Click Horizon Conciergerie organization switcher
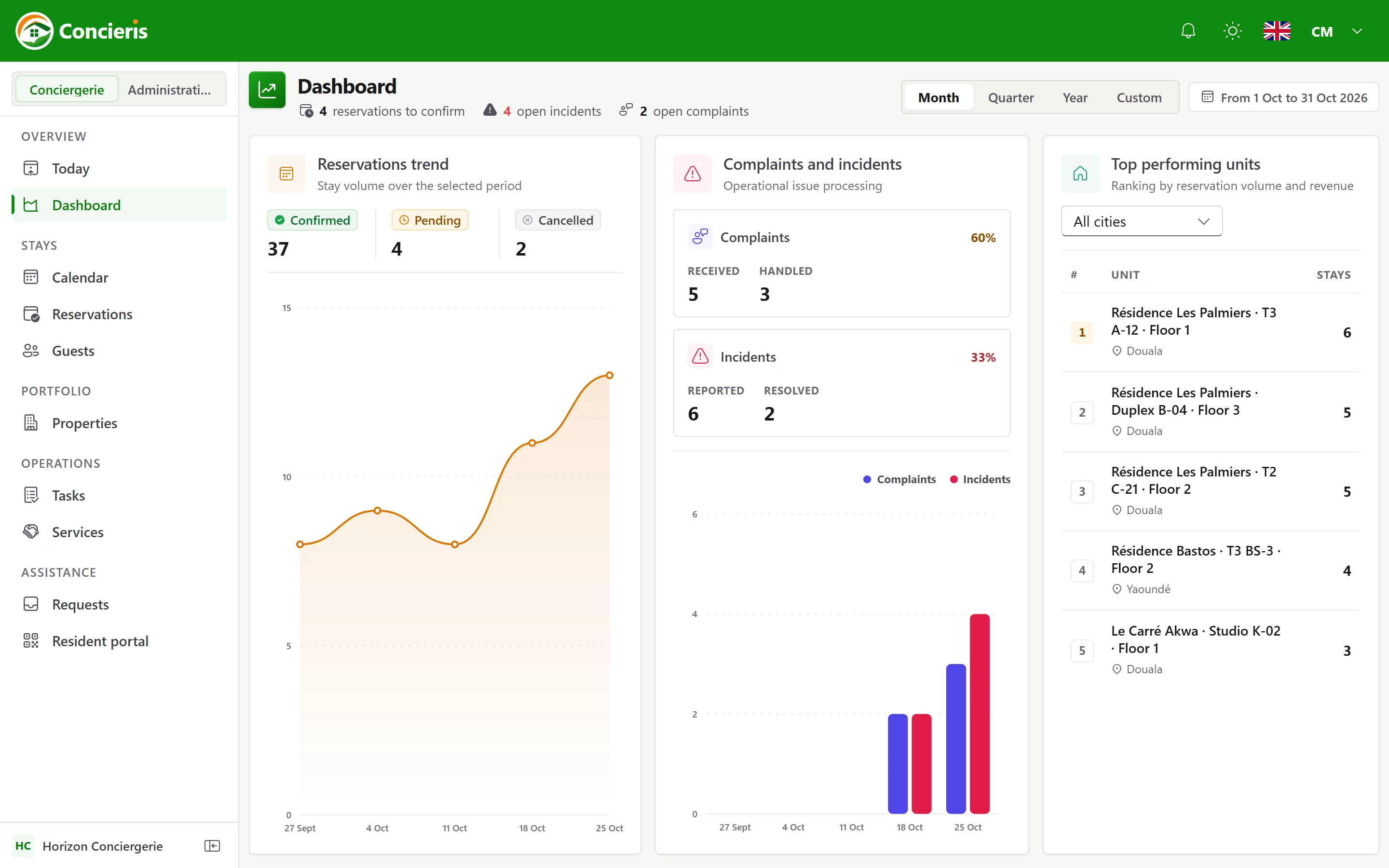The image size is (1389, 868). [88, 846]
